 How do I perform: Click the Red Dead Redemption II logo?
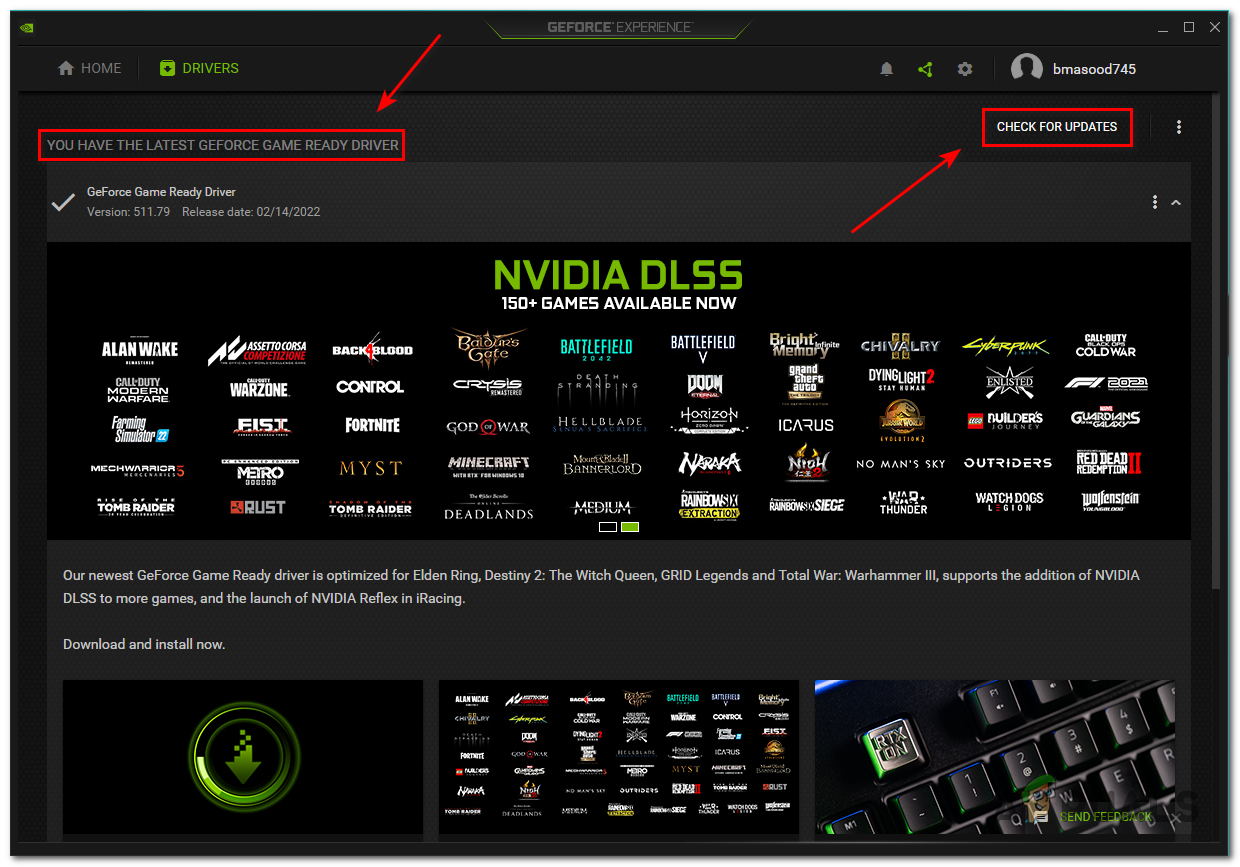1108,463
